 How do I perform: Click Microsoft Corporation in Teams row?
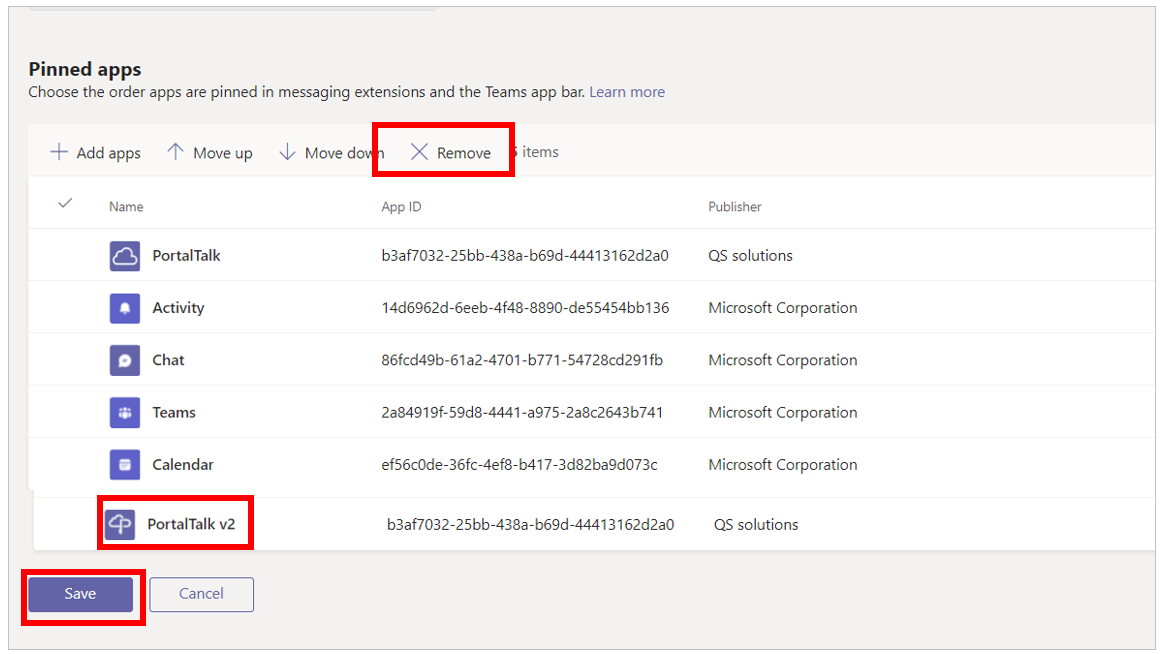[x=783, y=412]
